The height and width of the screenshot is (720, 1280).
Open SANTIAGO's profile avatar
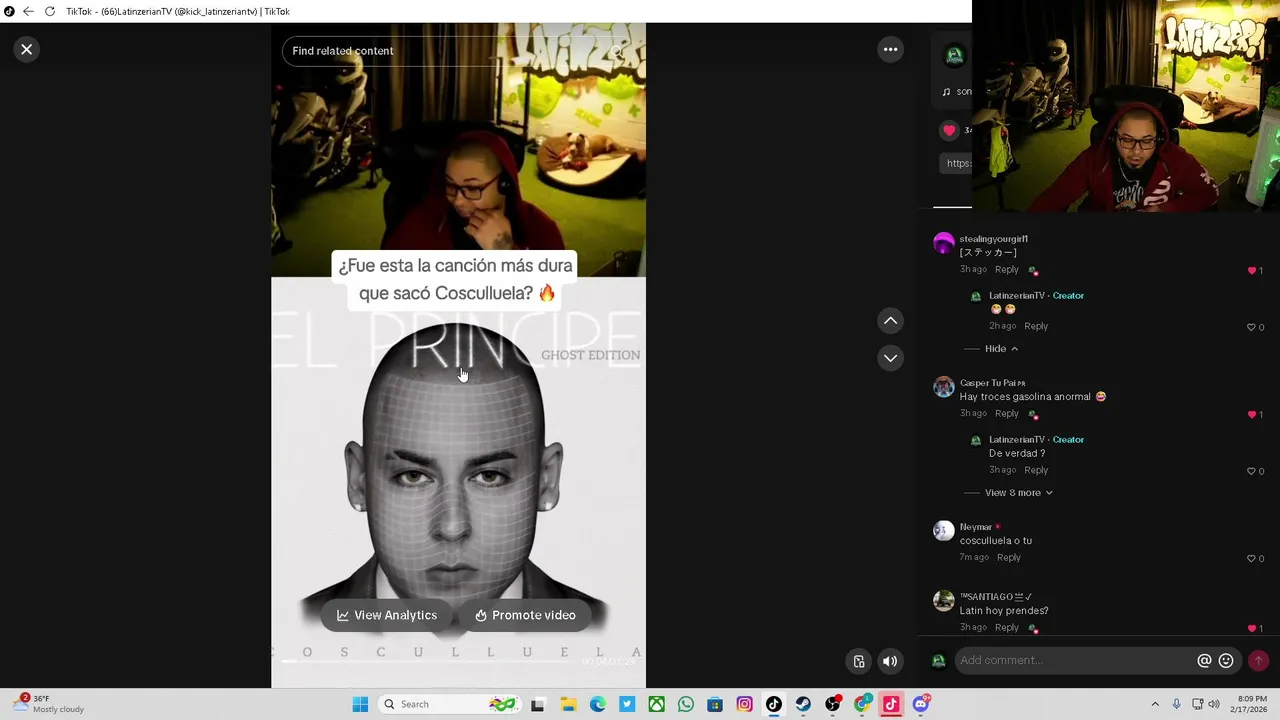coord(943,601)
